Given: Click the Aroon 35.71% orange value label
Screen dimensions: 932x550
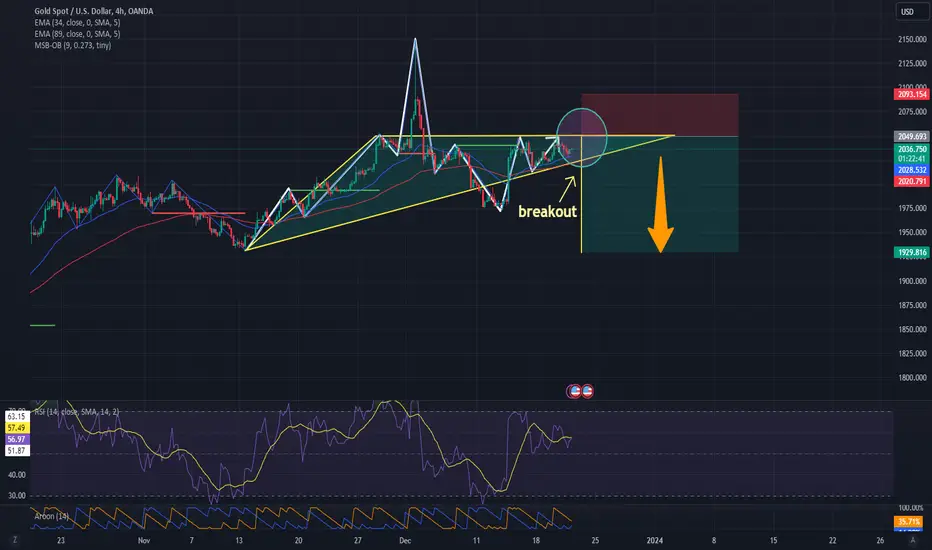Looking at the screenshot, I should point(909,522).
